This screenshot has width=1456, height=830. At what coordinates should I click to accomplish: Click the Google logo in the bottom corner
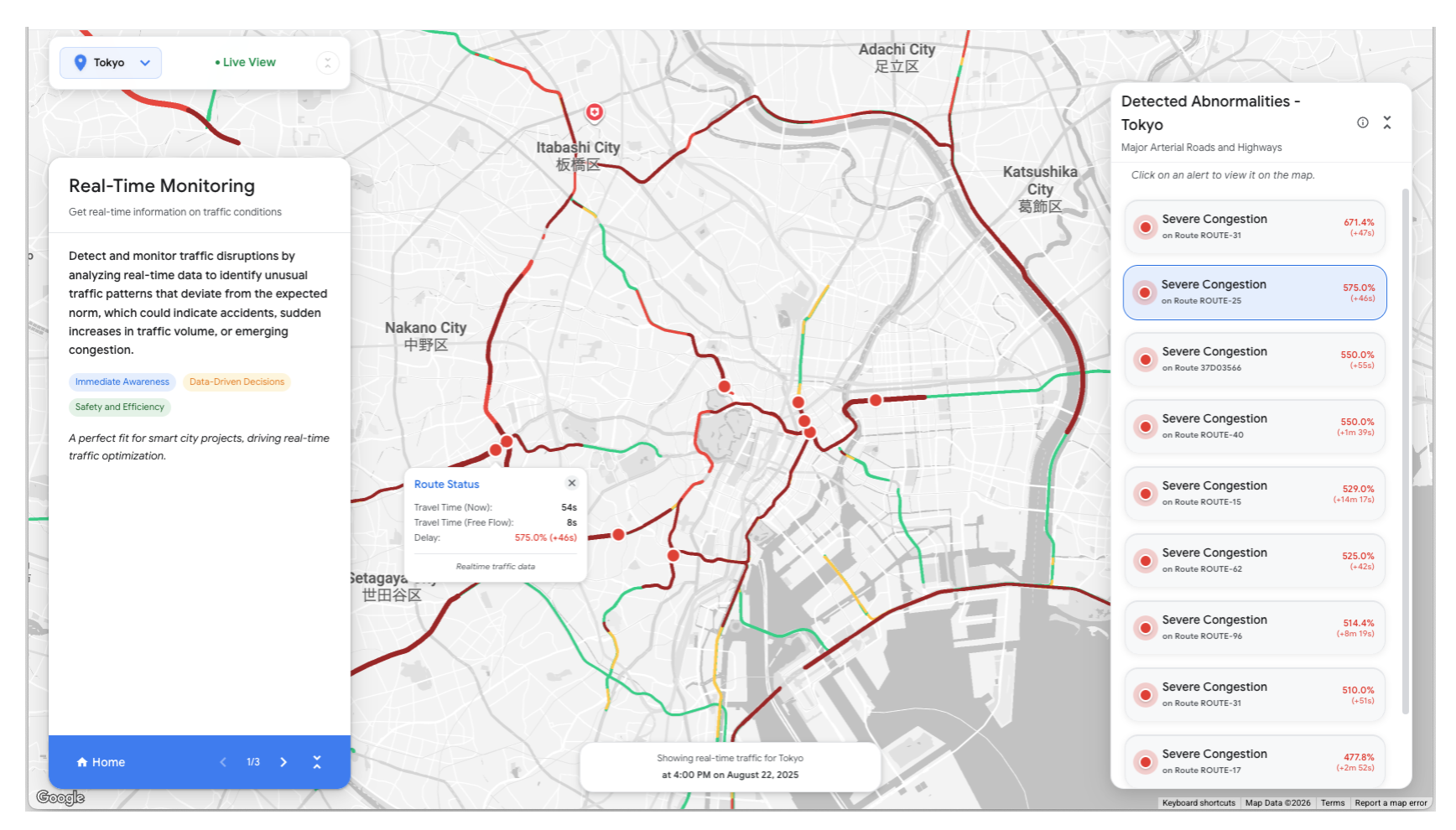click(x=60, y=797)
